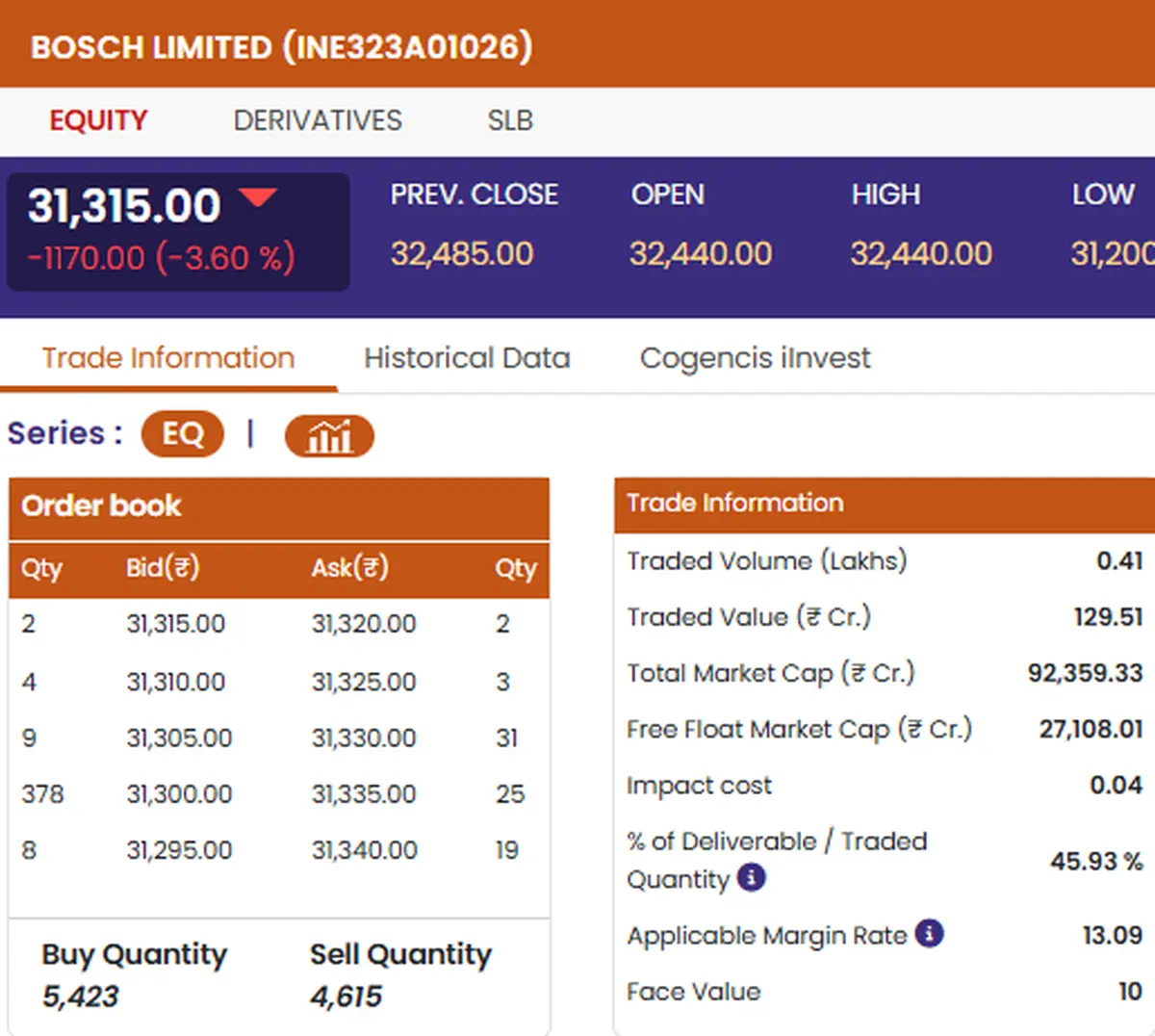The image size is (1155, 1036).
Task: Click the Face Value amount 10
Action: click(x=1131, y=991)
